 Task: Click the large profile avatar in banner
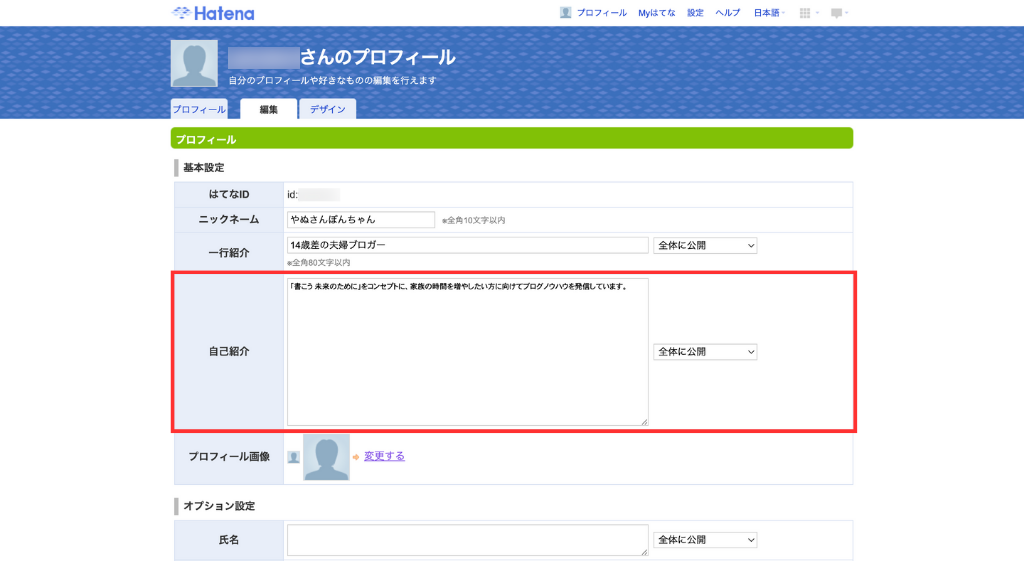click(194, 63)
